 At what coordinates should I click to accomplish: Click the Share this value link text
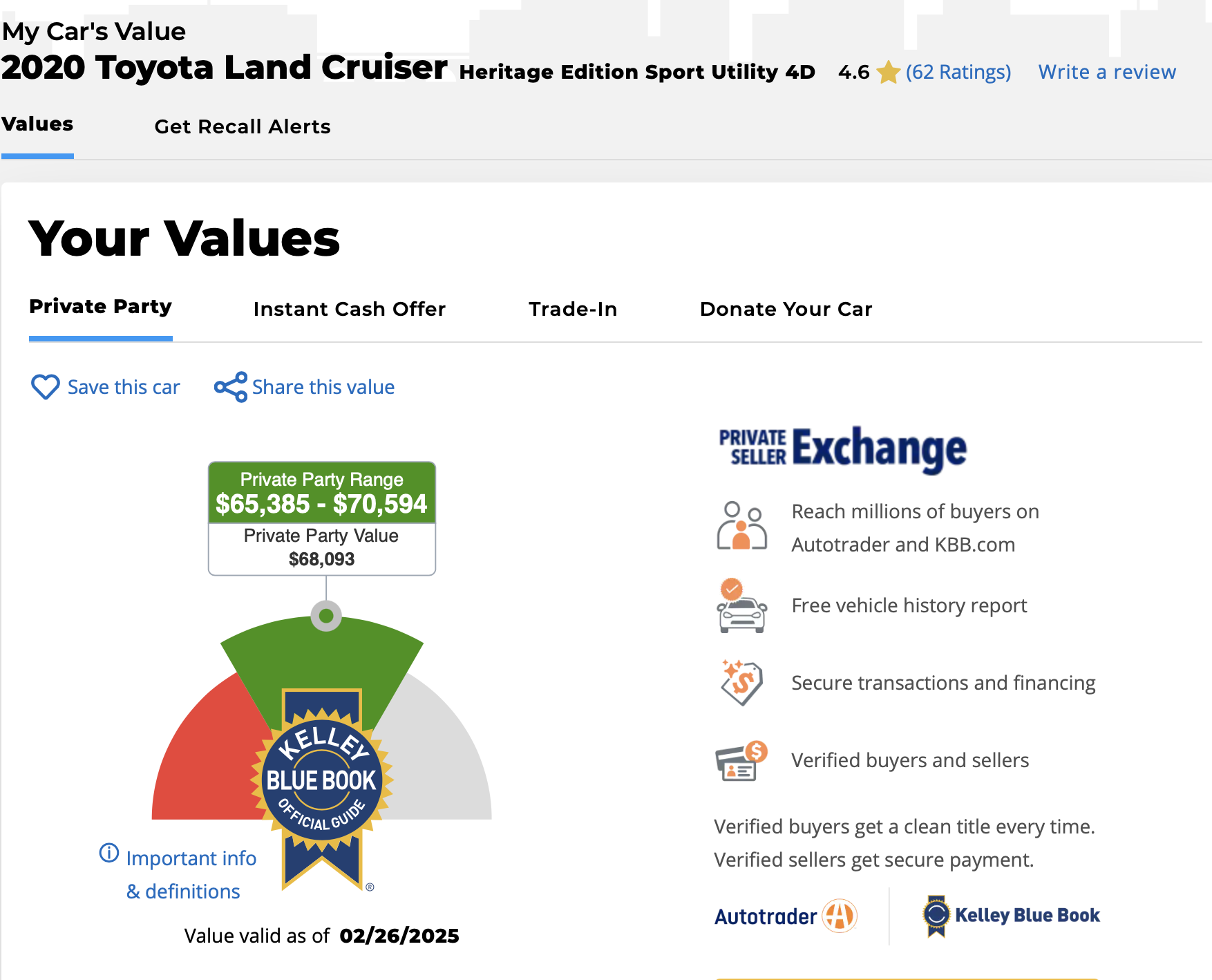click(x=323, y=387)
